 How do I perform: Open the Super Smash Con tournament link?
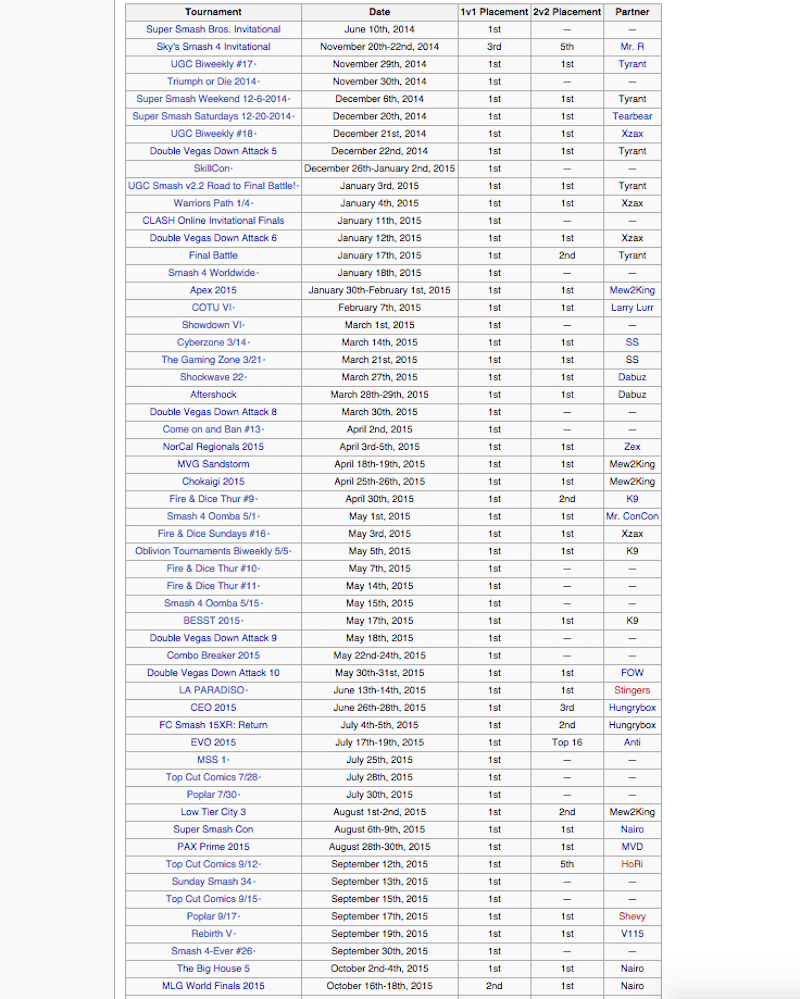click(x=213, y=830)
